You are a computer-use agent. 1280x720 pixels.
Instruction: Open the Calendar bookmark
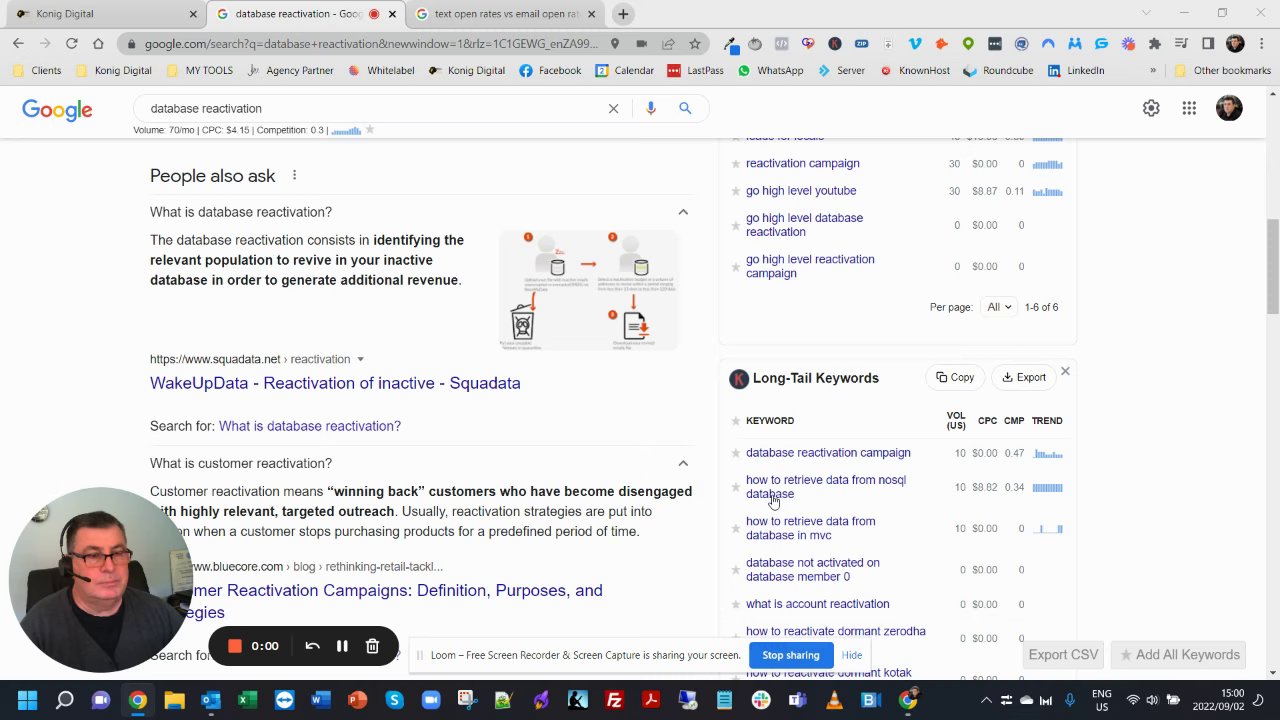point(625,71)
